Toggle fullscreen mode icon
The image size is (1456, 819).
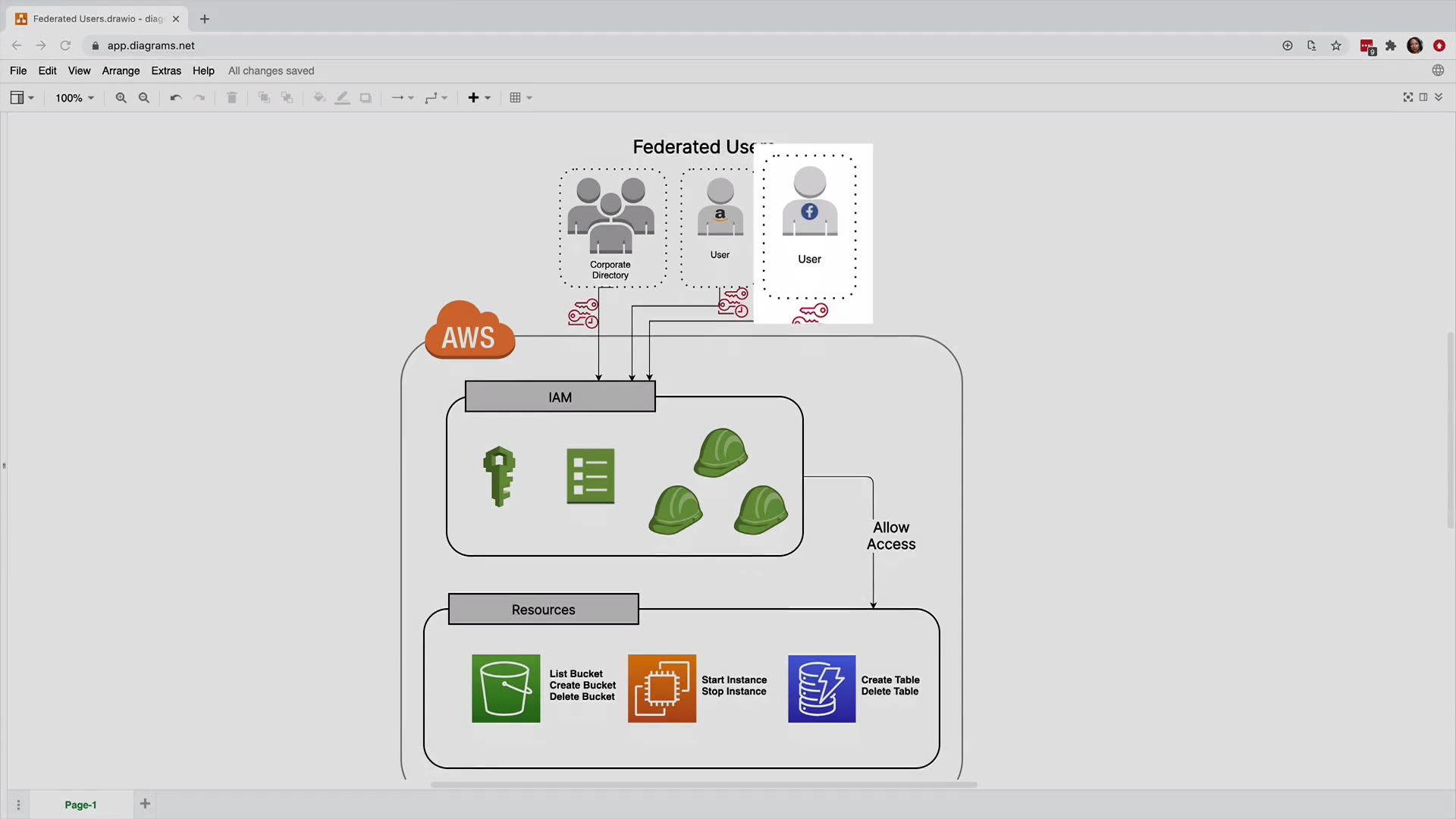coord(1408,97)
